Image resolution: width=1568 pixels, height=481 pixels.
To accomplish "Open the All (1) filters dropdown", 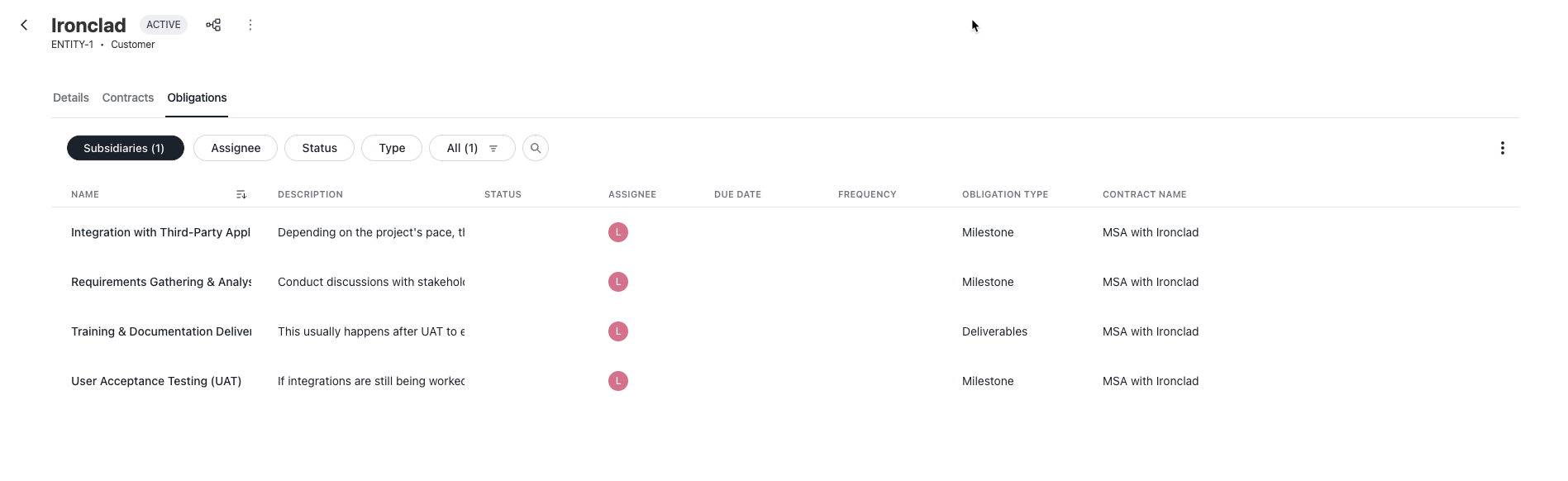I will (x=472, y=148).
